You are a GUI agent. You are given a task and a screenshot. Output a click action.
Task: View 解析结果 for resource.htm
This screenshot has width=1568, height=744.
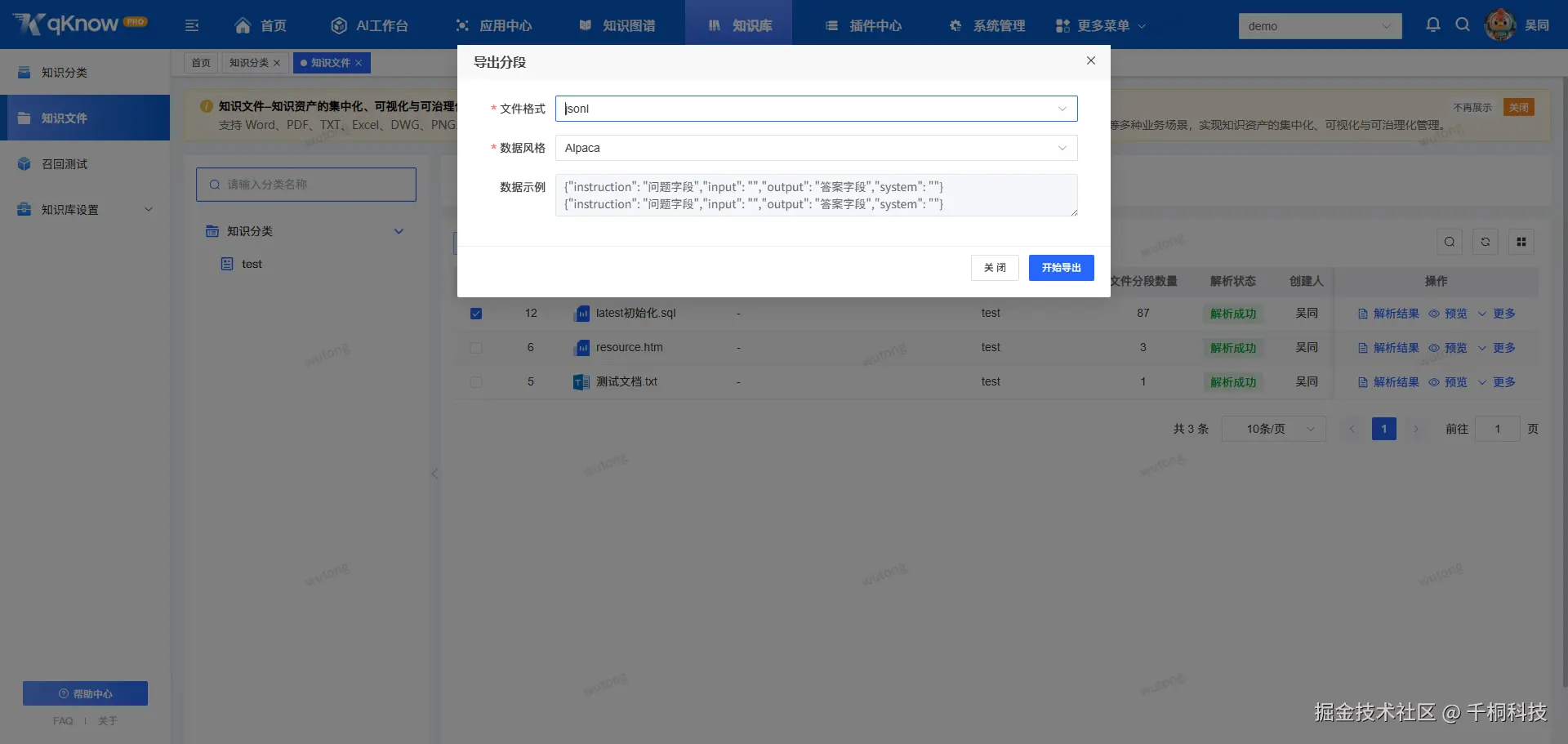(1388, 348)
